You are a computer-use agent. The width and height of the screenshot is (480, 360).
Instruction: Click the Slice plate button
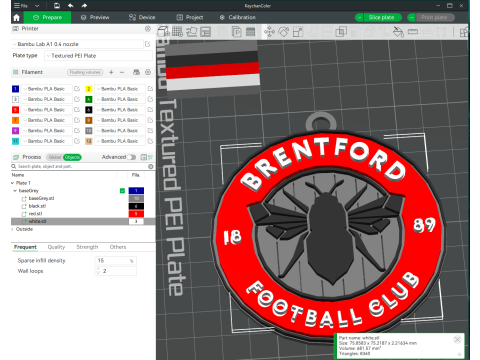point(381,17)
